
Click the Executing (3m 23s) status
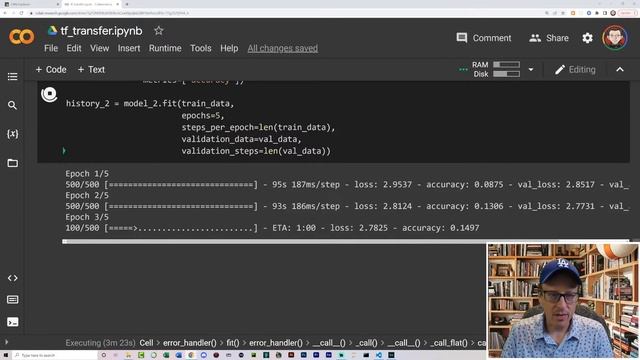100,343
